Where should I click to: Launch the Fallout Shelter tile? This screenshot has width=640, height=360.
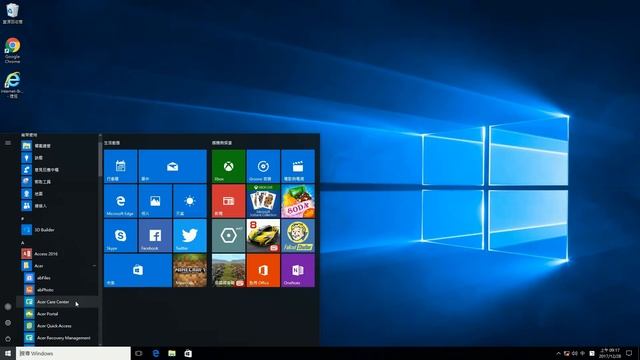[298, 236]
